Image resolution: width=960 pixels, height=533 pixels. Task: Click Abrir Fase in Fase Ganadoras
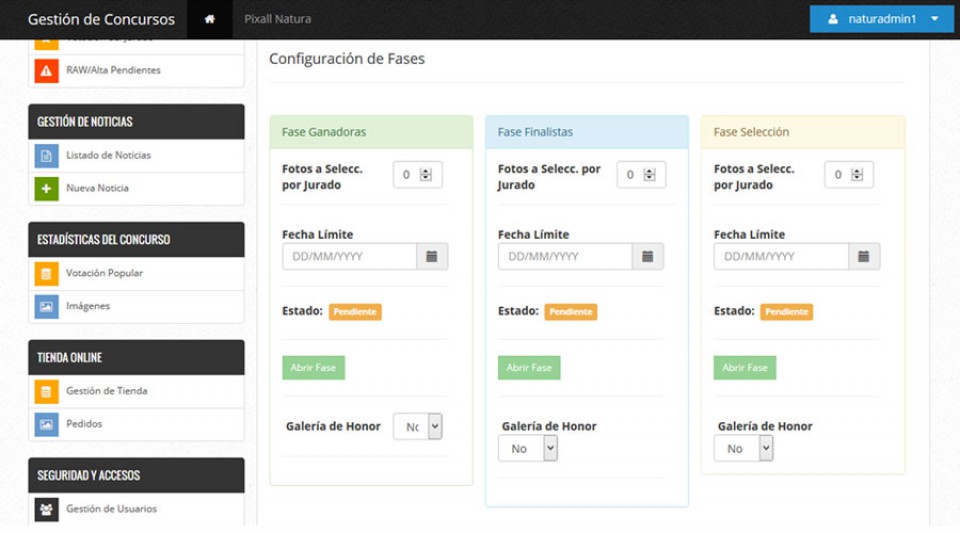tap(313, 368)
